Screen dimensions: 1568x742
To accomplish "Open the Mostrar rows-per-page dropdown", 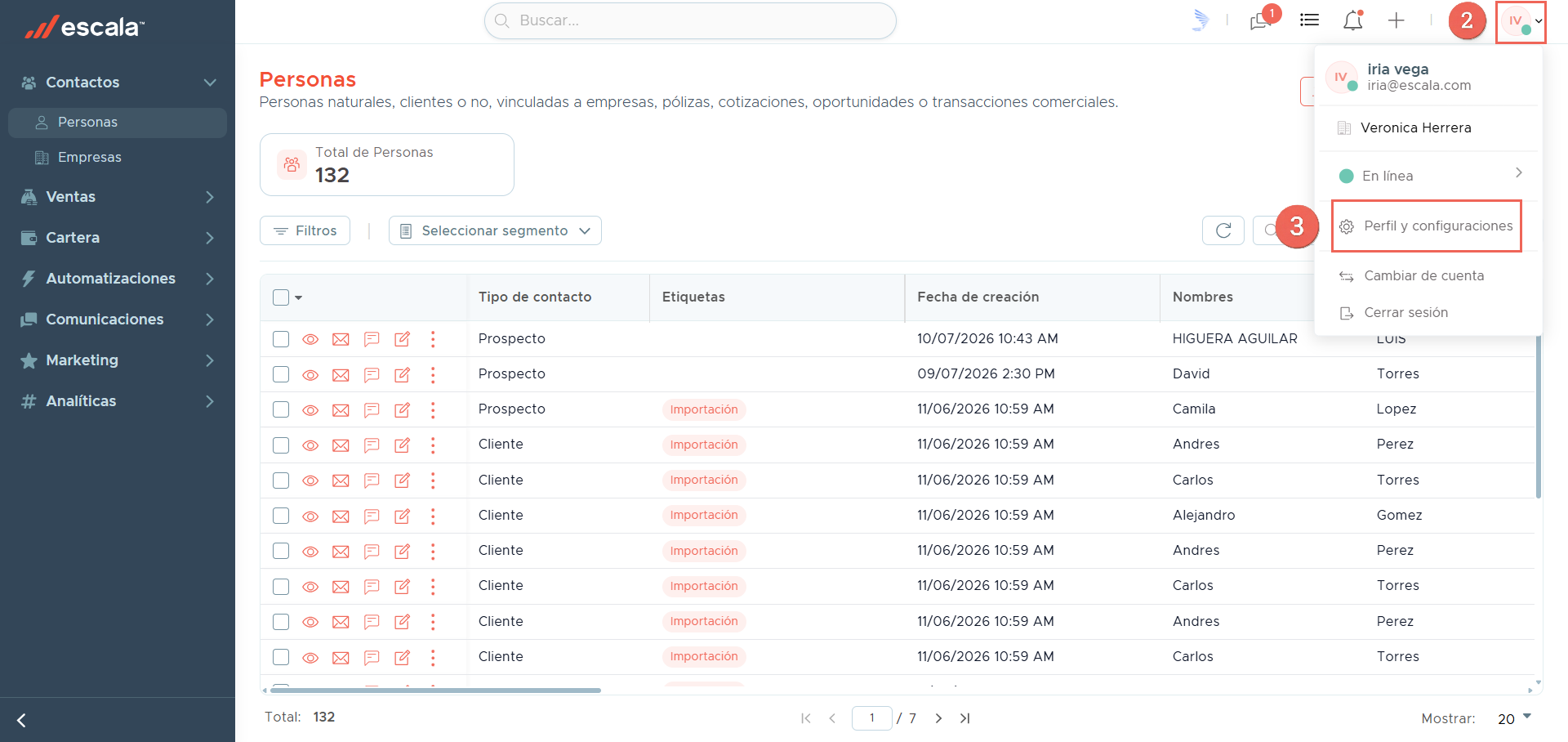I will pos(1514,718).
